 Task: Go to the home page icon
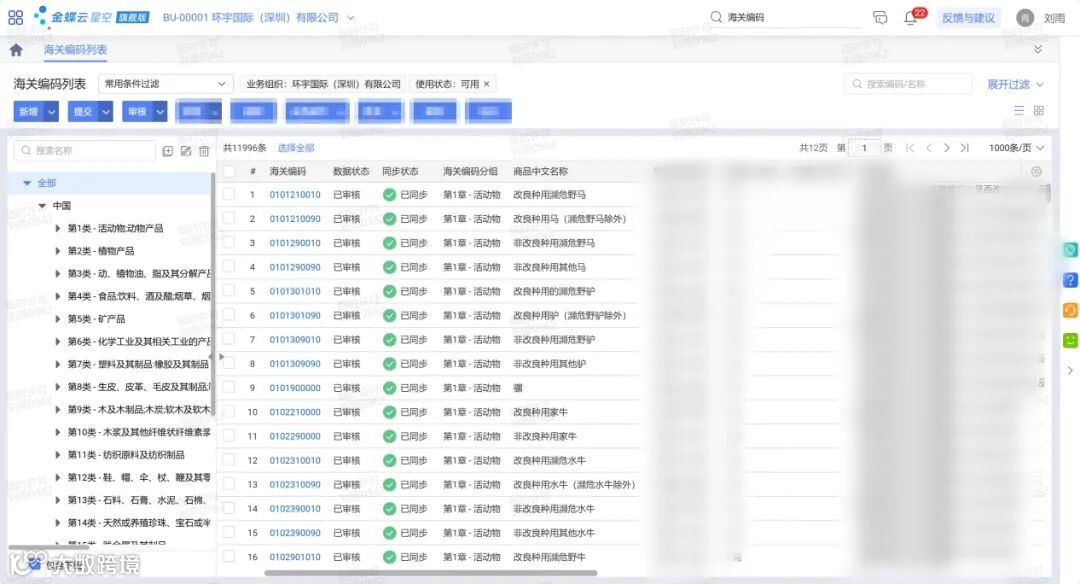16,50
